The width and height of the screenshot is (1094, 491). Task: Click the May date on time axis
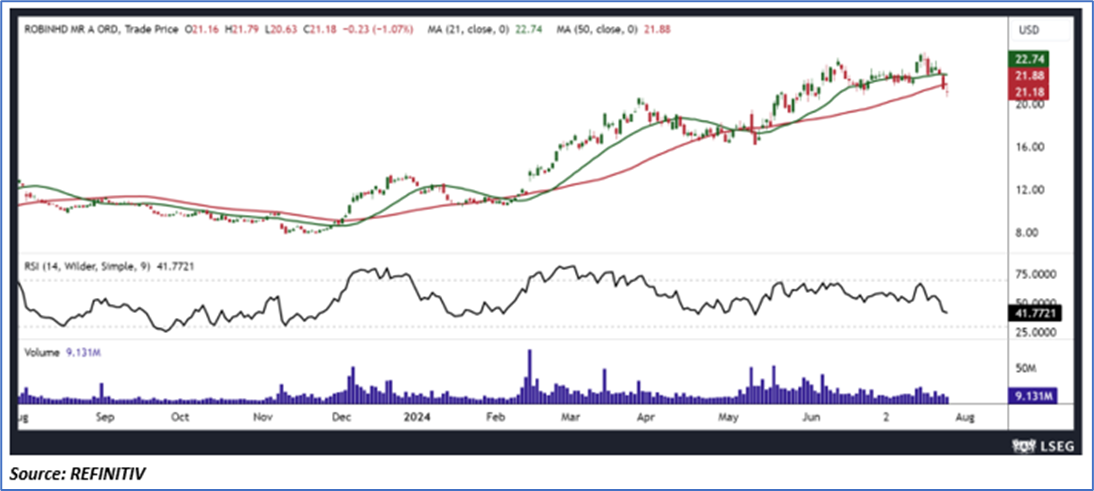click(728, 418)
